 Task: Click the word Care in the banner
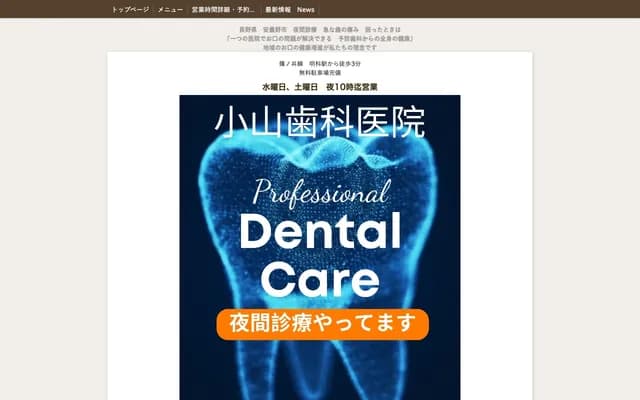[x=320, y=278]
